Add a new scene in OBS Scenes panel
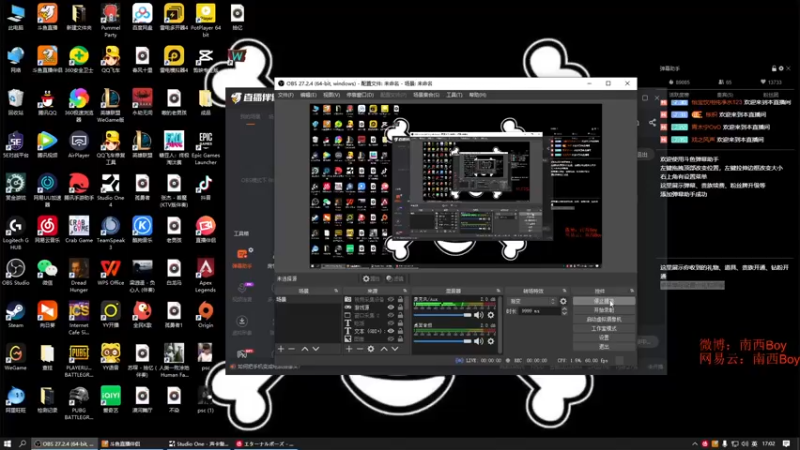The image size is (800, 450). (x=281, y=349)
